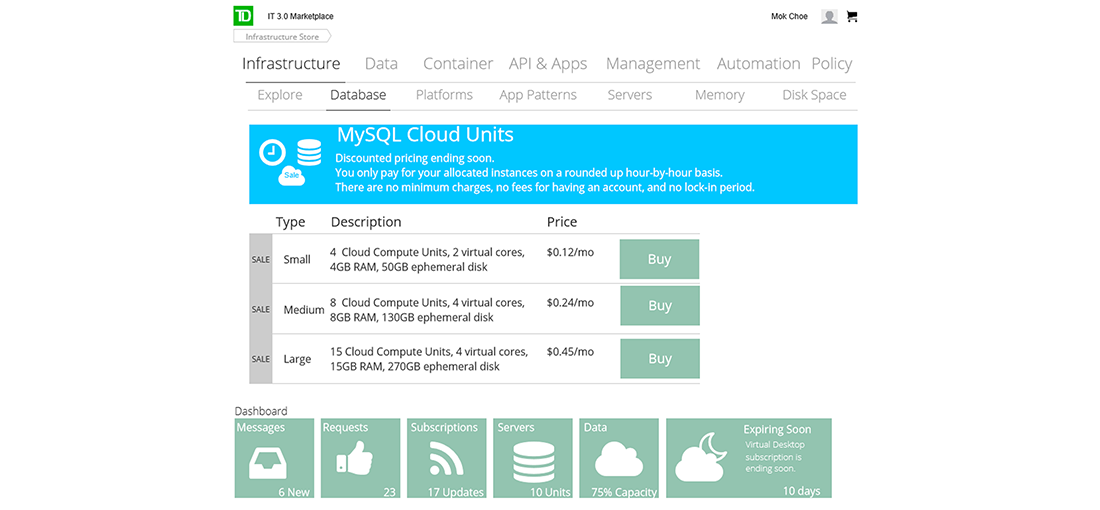1100x510 pixels.
Task: Click the MySQL Cloud Units sale banner
Action: coord(553,164)
